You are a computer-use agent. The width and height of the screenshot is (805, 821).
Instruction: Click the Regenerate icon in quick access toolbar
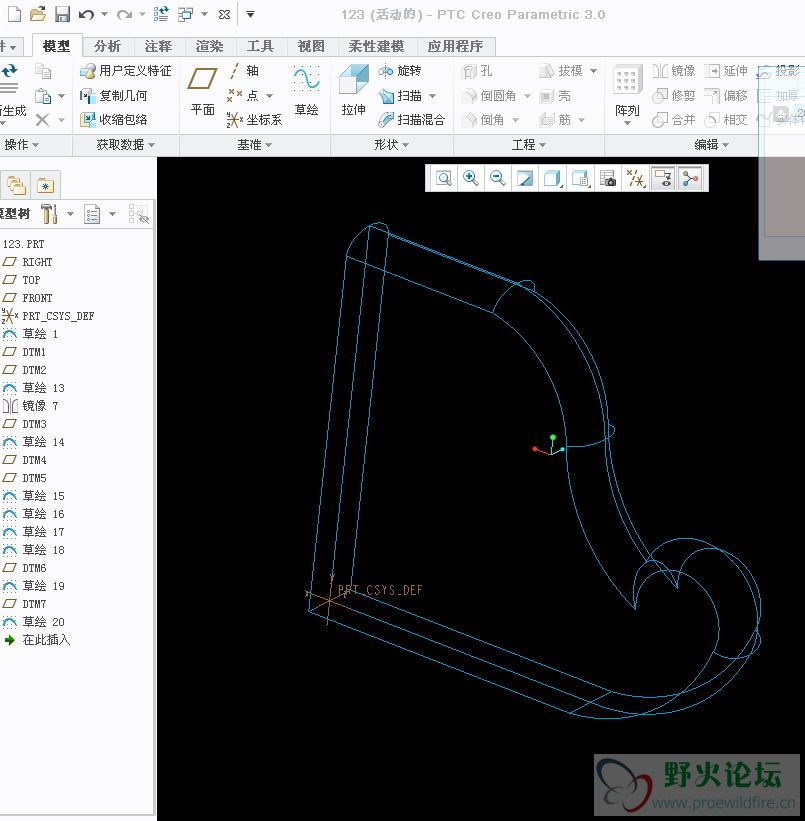(161, 14)
